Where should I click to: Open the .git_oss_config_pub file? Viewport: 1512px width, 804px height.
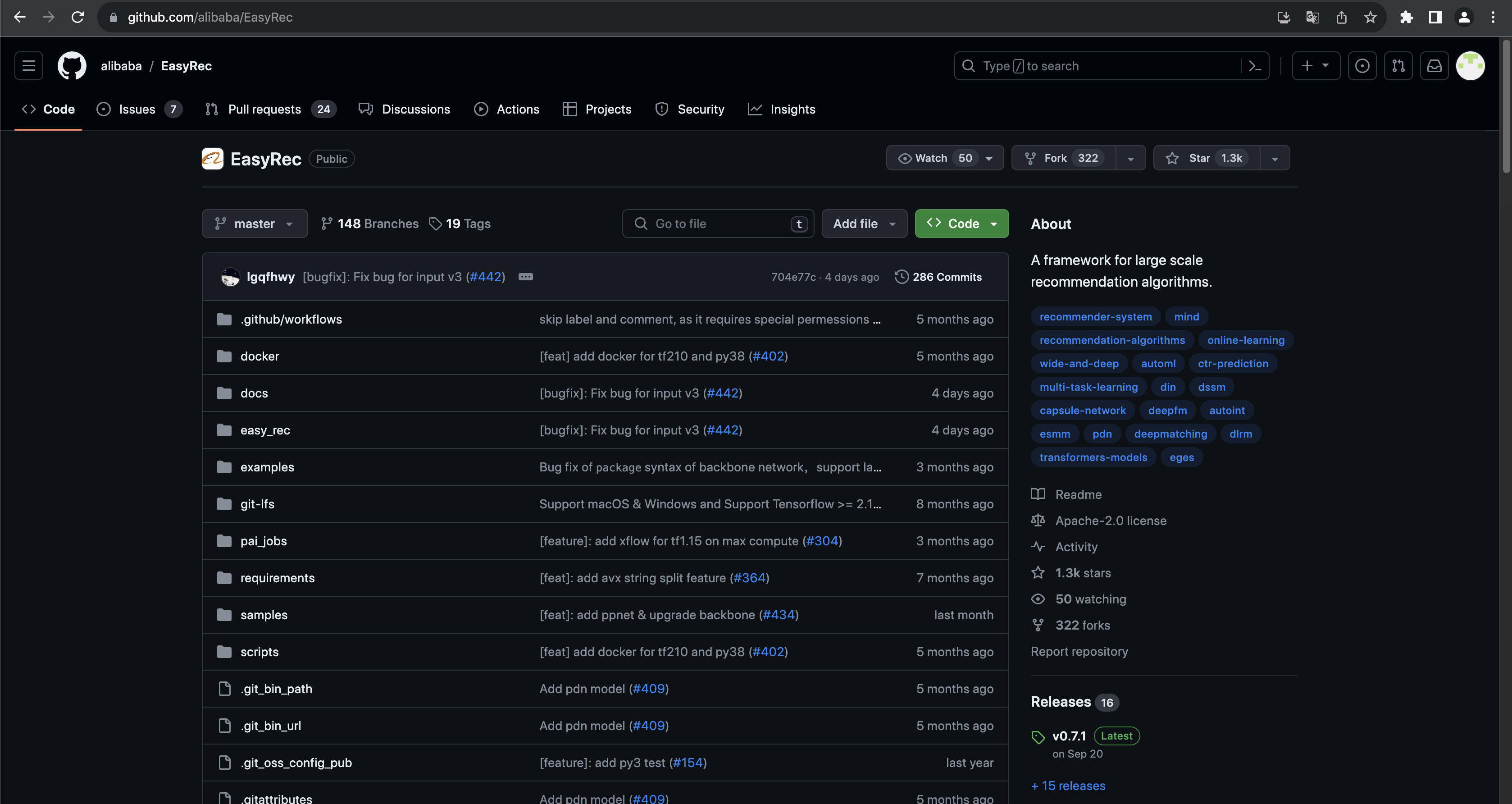(x=296, y=762)
